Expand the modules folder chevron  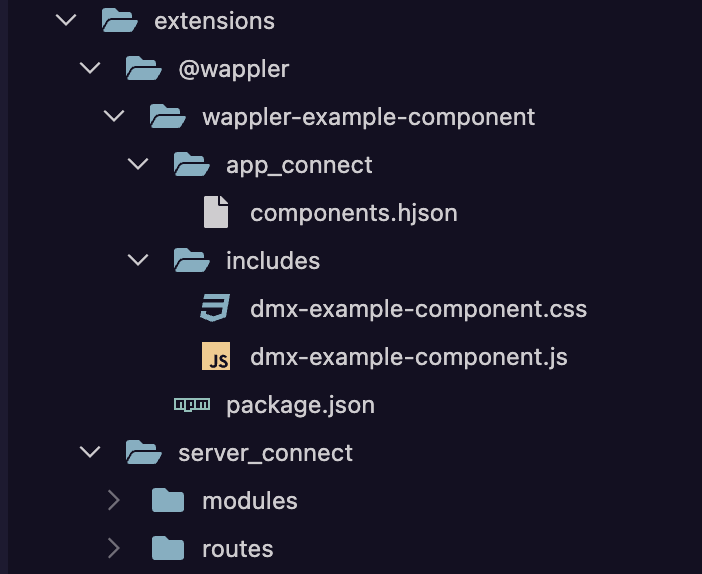click(114, 500)
